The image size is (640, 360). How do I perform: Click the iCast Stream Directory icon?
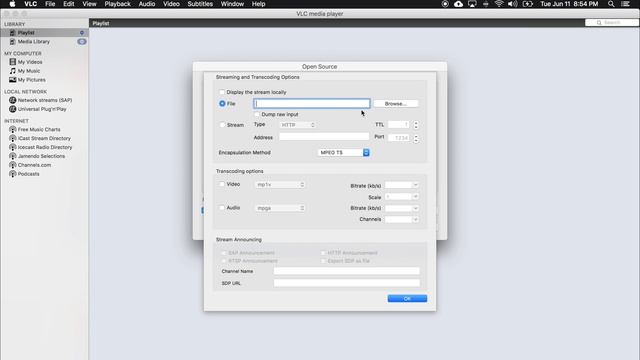pyautogui.click(x=13, y=138)
